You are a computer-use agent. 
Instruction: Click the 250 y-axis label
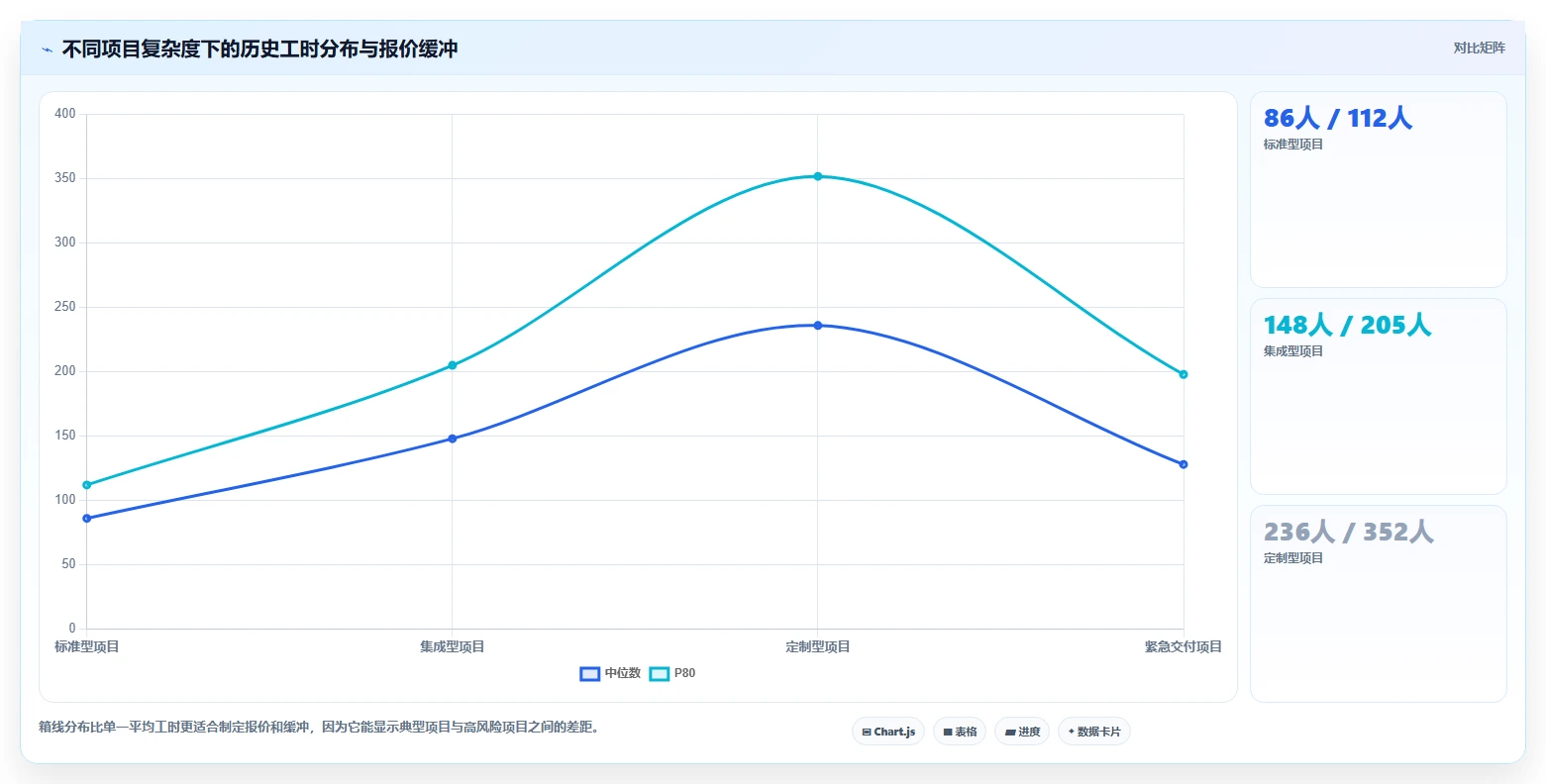(x=65, y=307)
